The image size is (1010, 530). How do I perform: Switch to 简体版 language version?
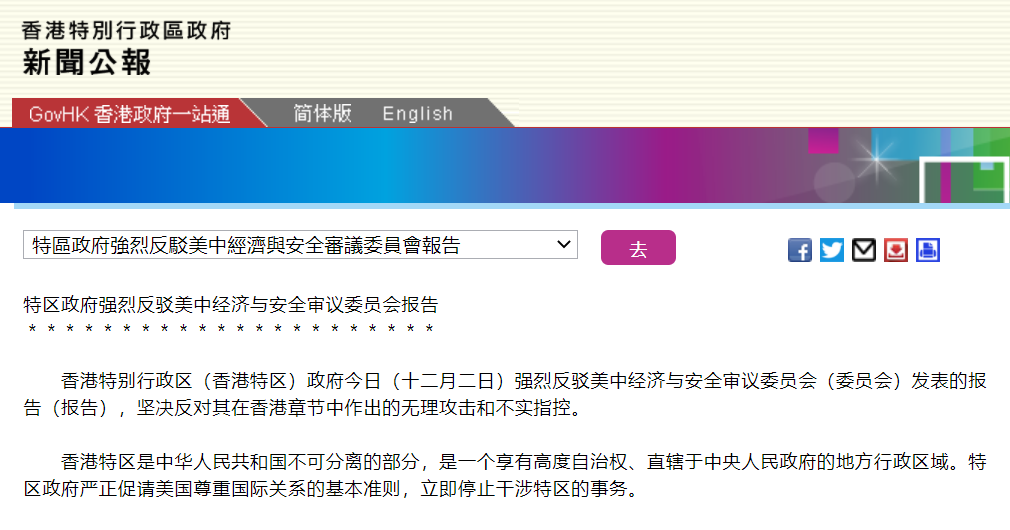322,114
